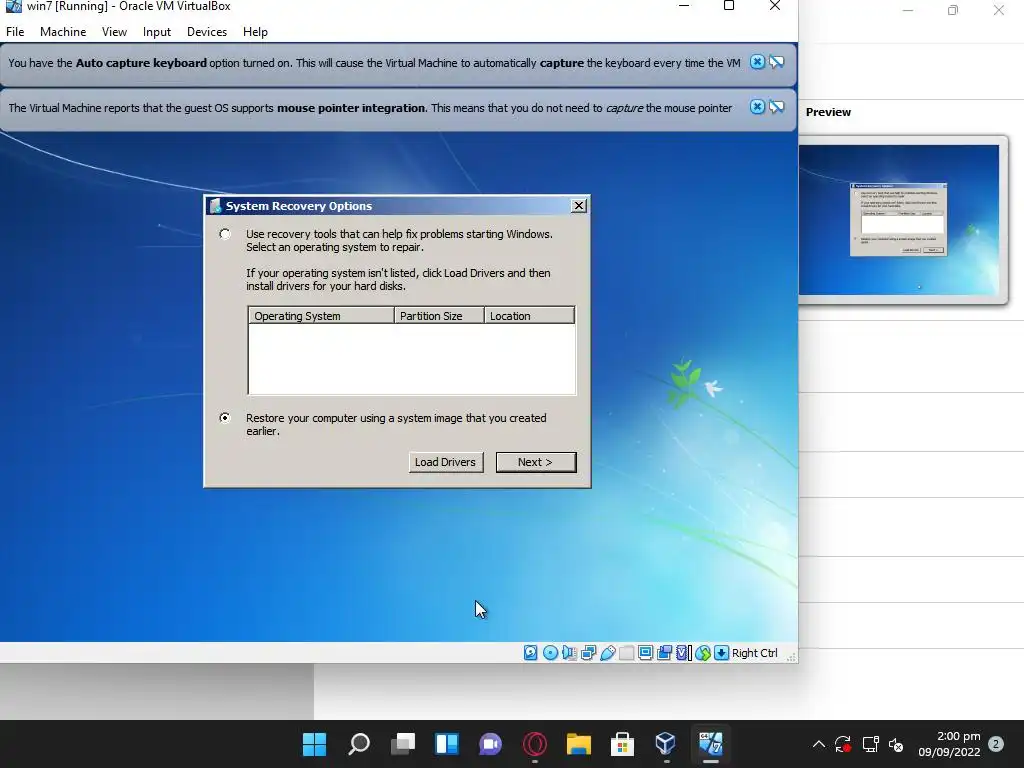Select the 'Restore your computer' radio button
The image size is (1024, 768).
pyautogui.click(x=225, y=418)
